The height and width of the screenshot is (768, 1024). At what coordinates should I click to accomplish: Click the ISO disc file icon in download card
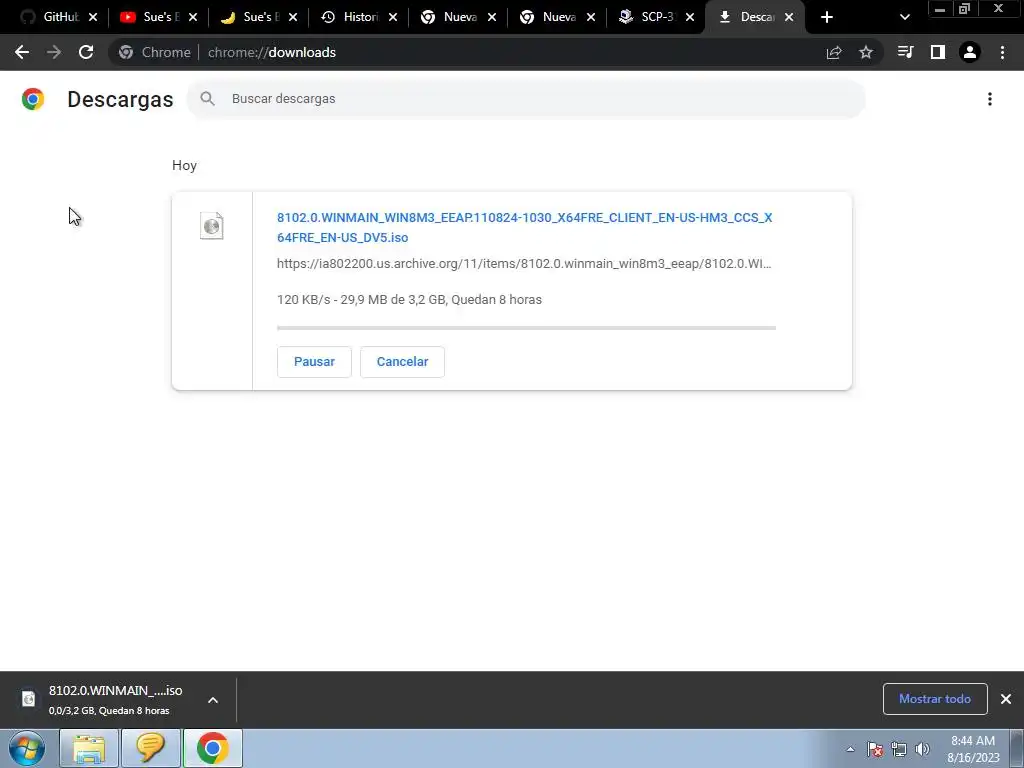pyautogui.click(x=212, y=226)
